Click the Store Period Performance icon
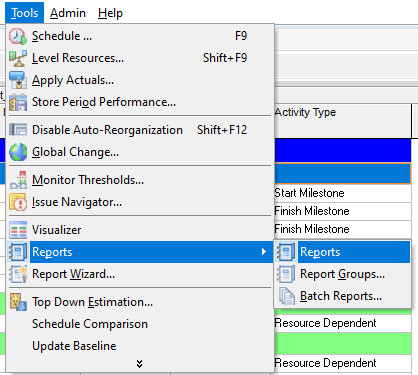This screenshot has width=418, height=375. (18, 102)
